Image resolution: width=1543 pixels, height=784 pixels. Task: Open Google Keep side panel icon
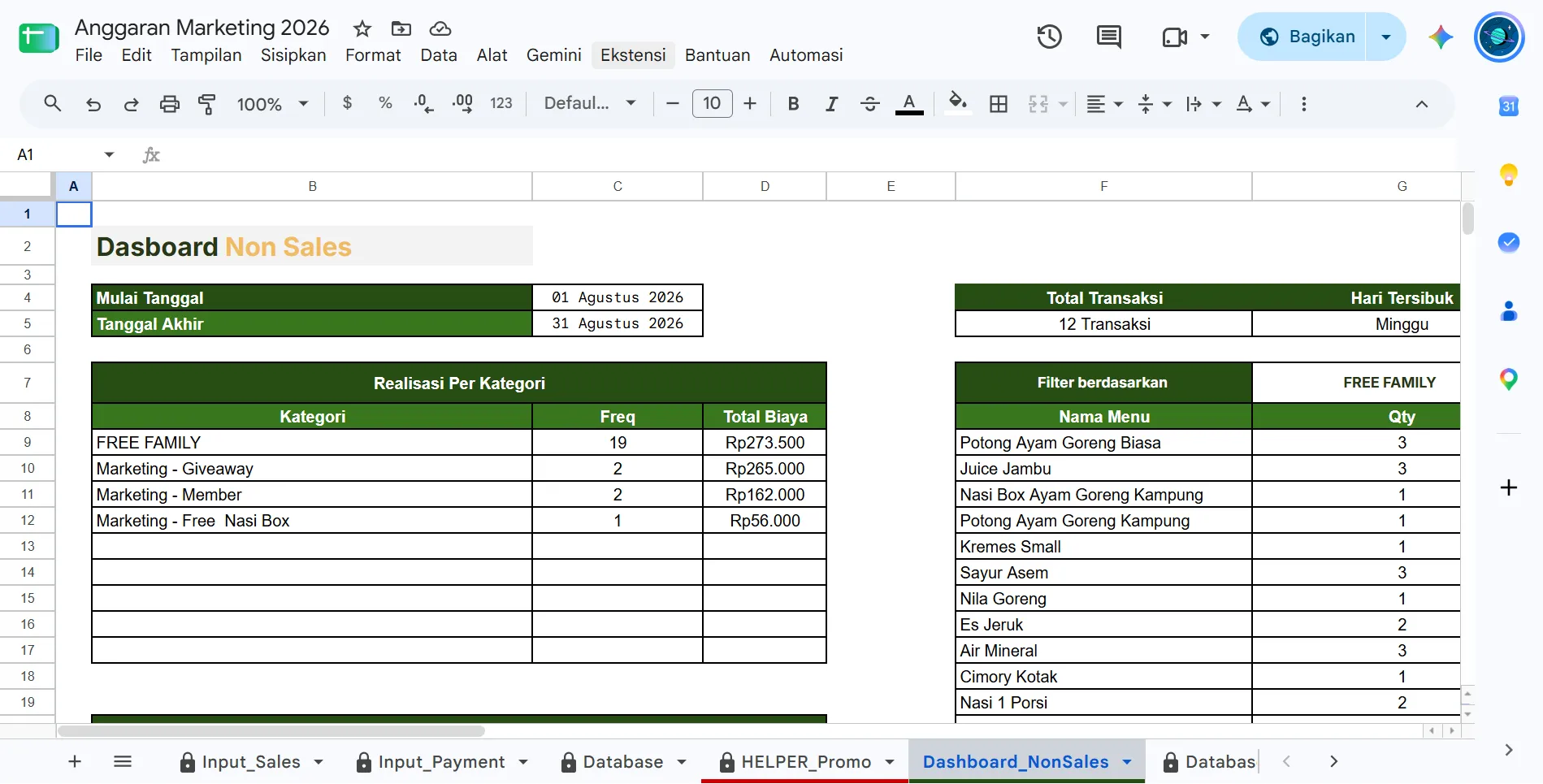[1509, 175]
